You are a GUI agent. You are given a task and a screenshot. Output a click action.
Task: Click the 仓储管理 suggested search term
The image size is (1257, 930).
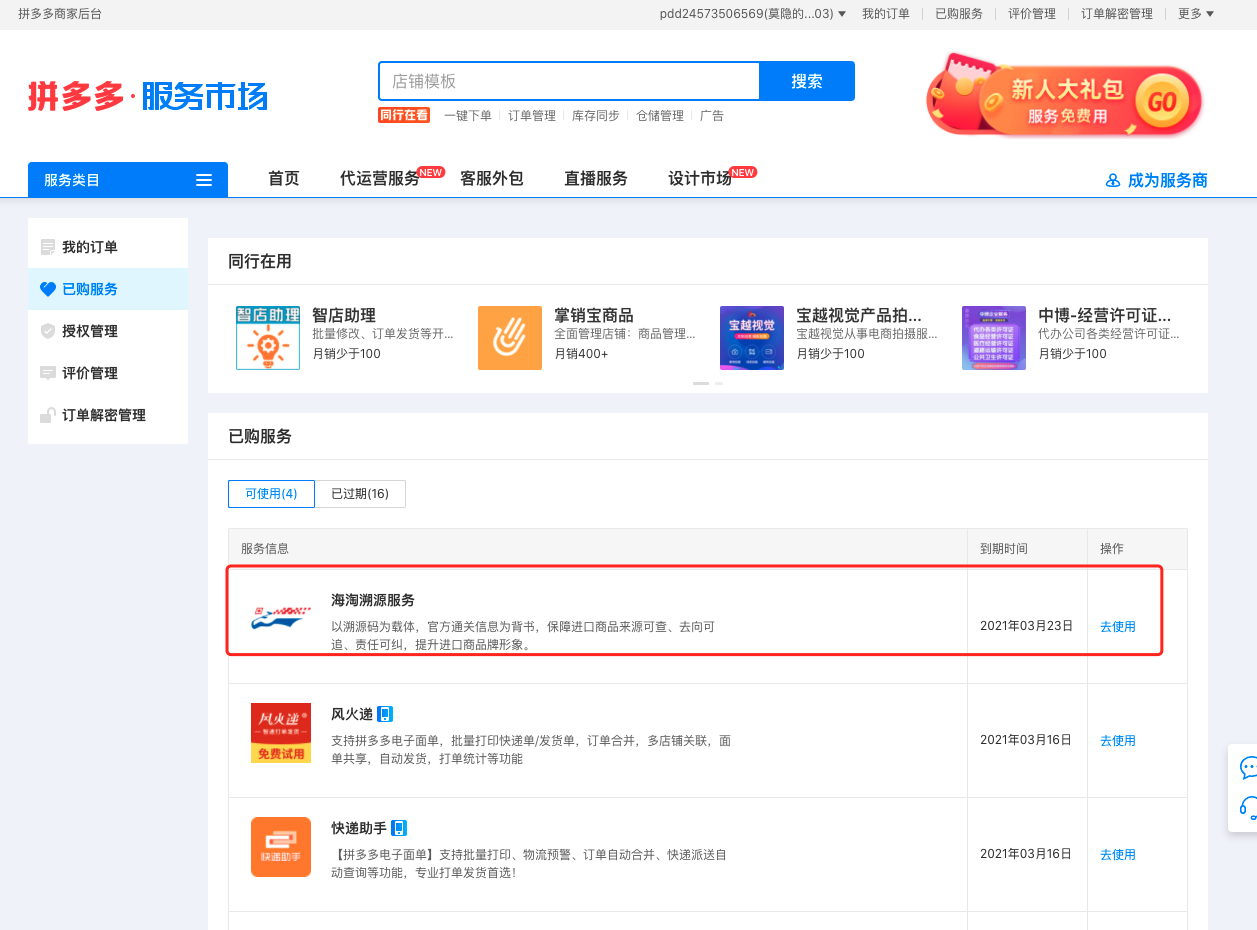660,116
